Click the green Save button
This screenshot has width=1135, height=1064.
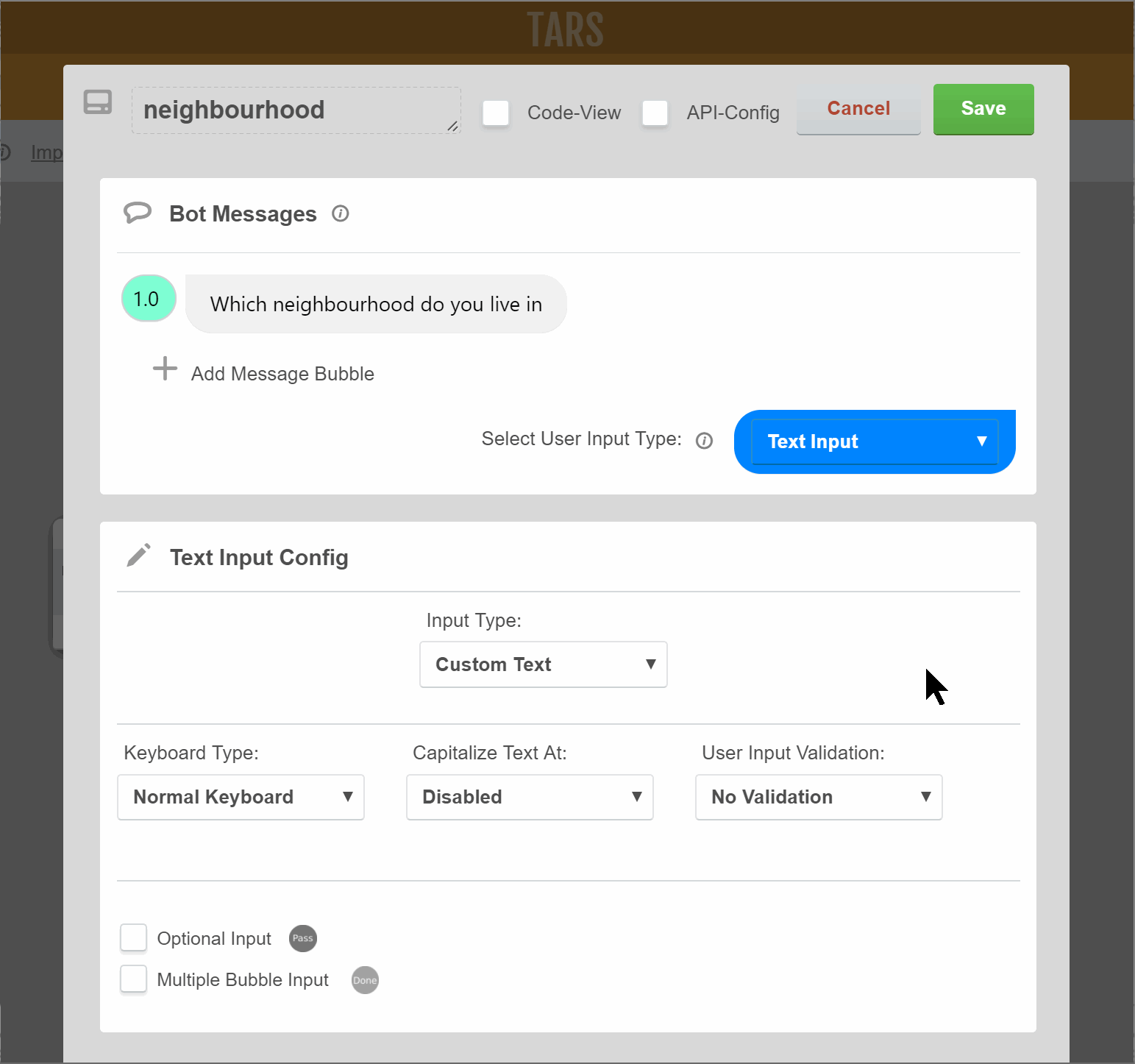tap(983, 109)
